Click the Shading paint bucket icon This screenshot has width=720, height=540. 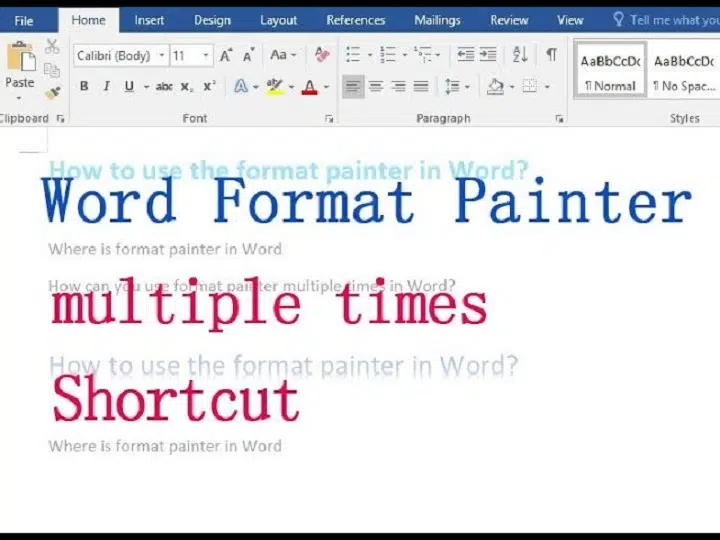(495, 86)
